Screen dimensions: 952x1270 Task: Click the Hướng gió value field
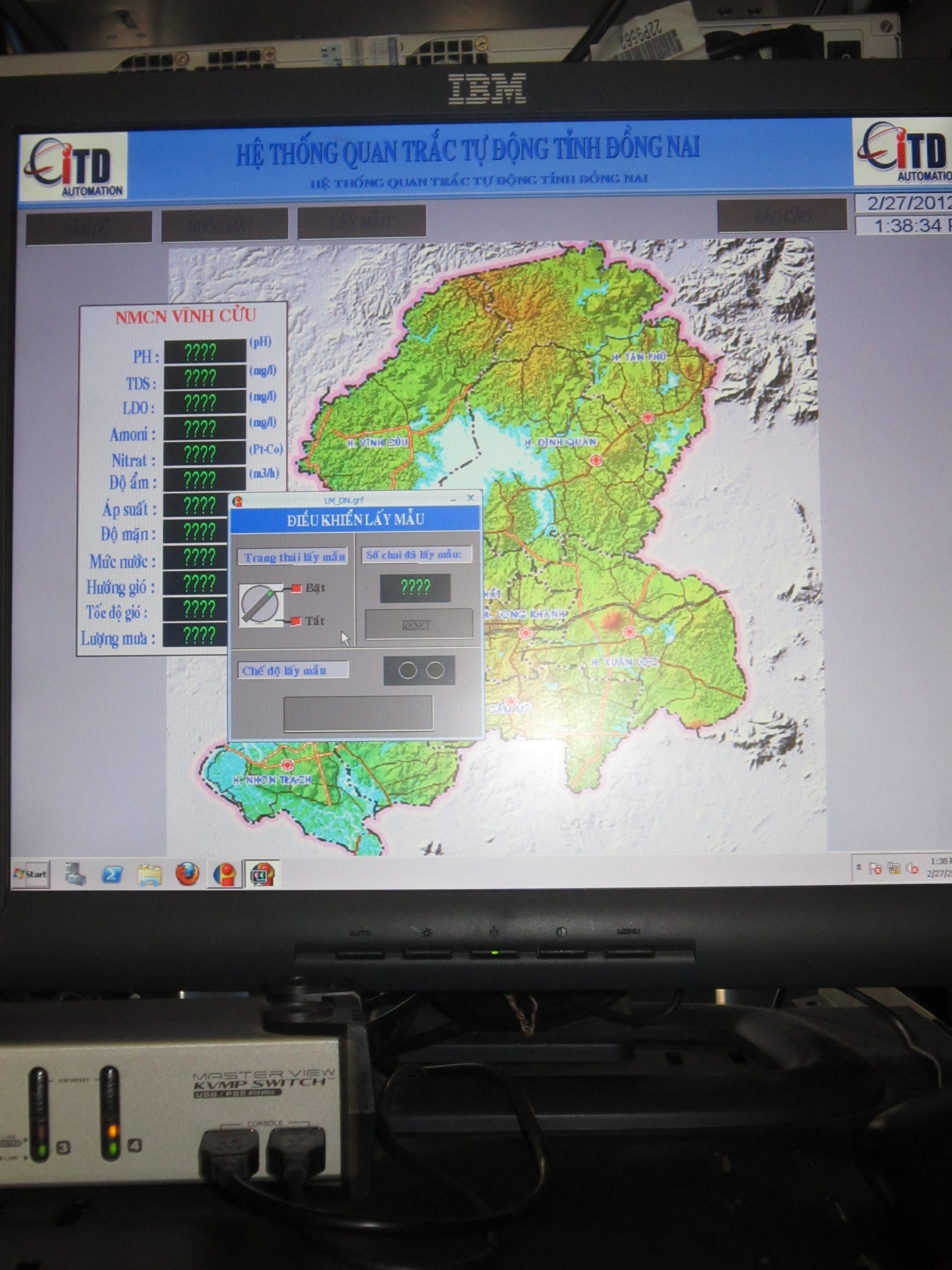tap(196, 583)
